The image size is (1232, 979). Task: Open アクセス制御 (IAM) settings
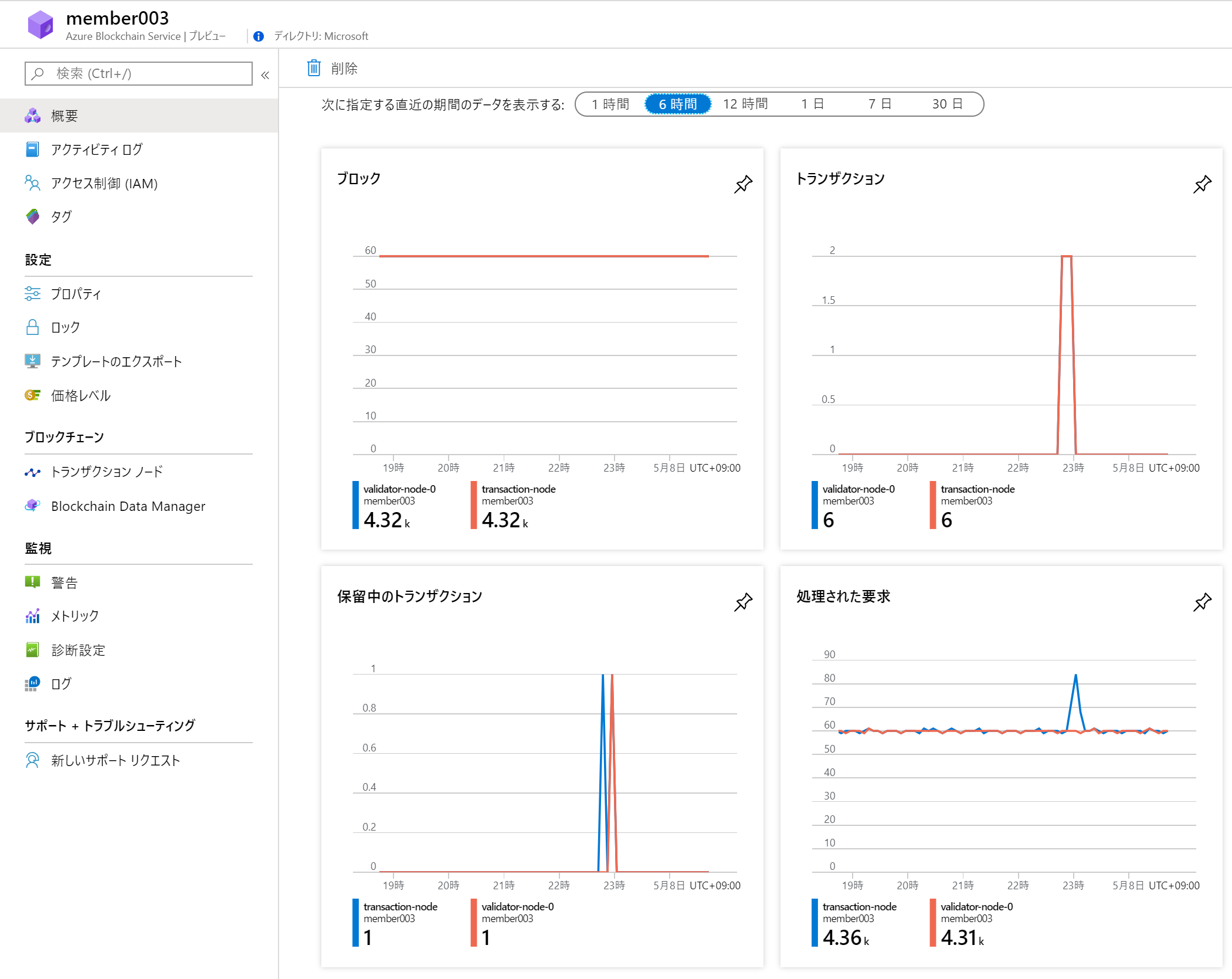pyautogui.click(x=104, y=184)
